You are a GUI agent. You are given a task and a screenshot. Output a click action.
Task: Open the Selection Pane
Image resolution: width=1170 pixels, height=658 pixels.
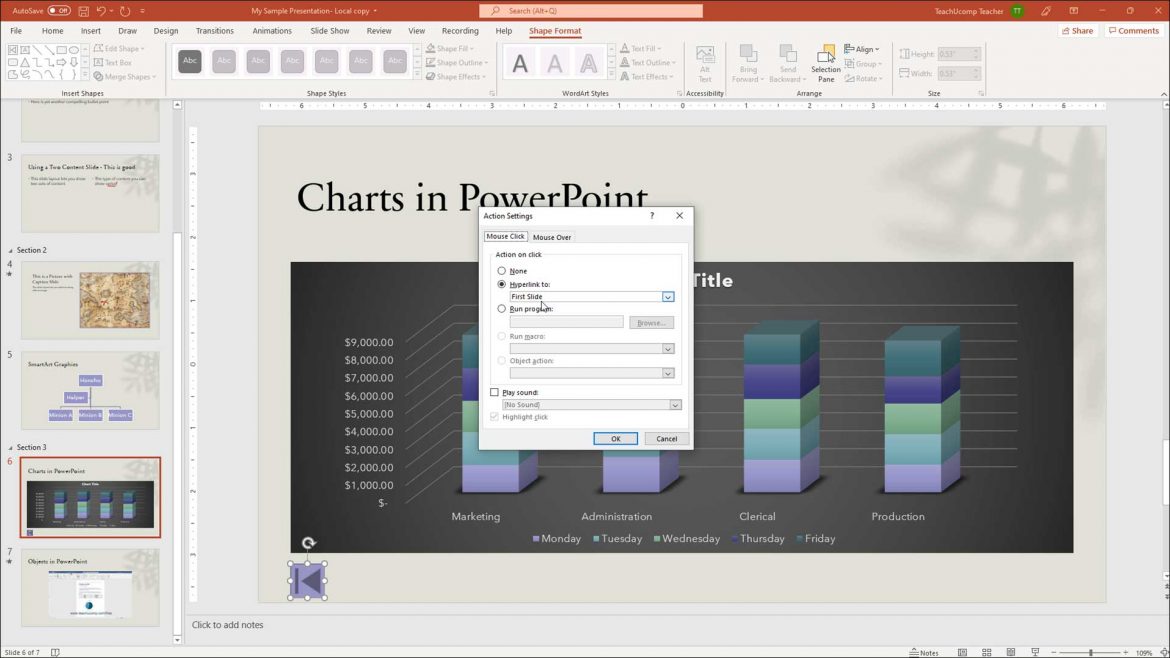[x=826, y=61]
